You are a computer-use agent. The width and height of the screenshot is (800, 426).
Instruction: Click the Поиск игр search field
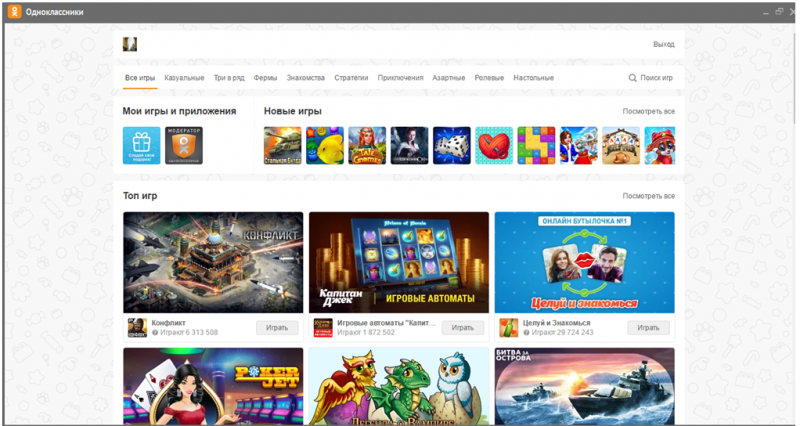(x=656, y=78)
